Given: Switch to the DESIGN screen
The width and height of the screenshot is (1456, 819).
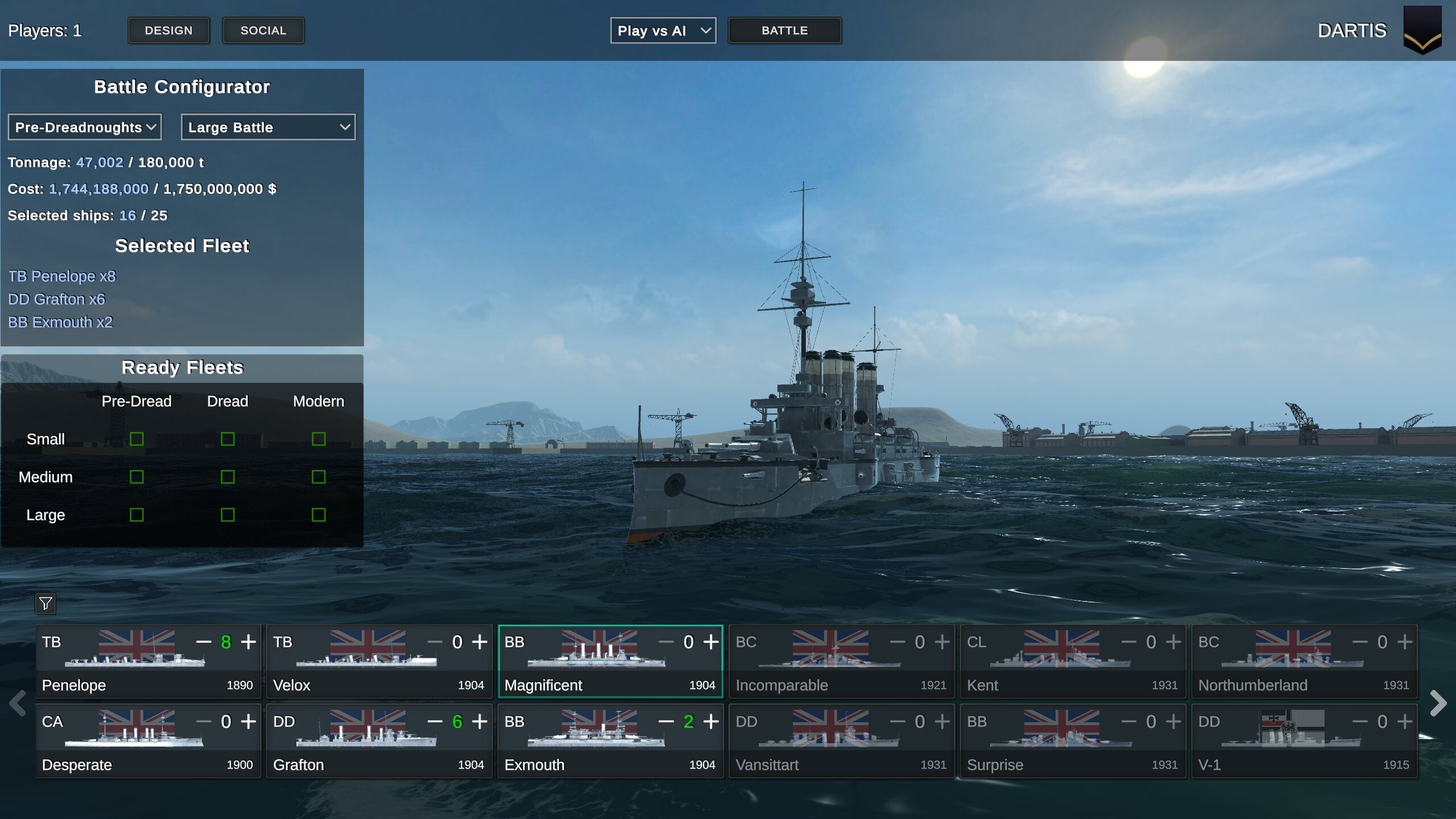Looking at the screenshot, I should tap(169, 30).
